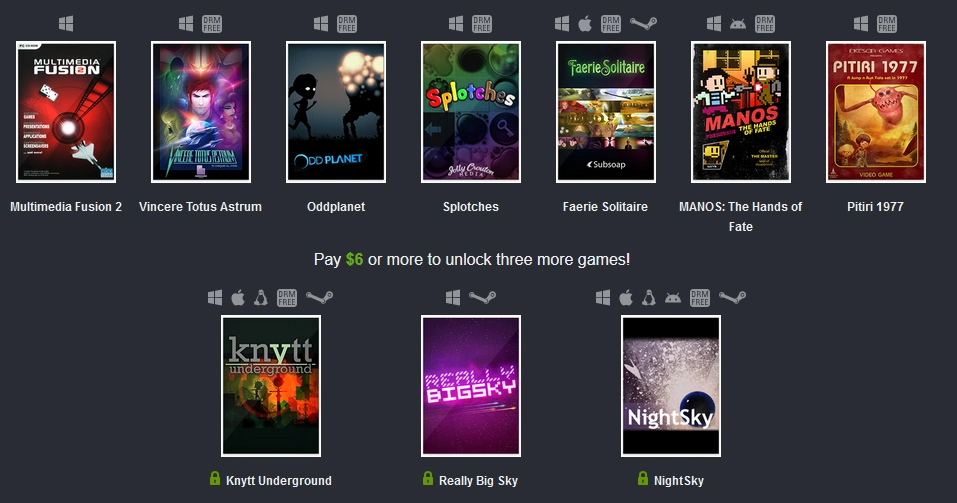
Task: Select the Faerie Solitaire game cover
Action: pyautogui.click(x=605, y=112)
